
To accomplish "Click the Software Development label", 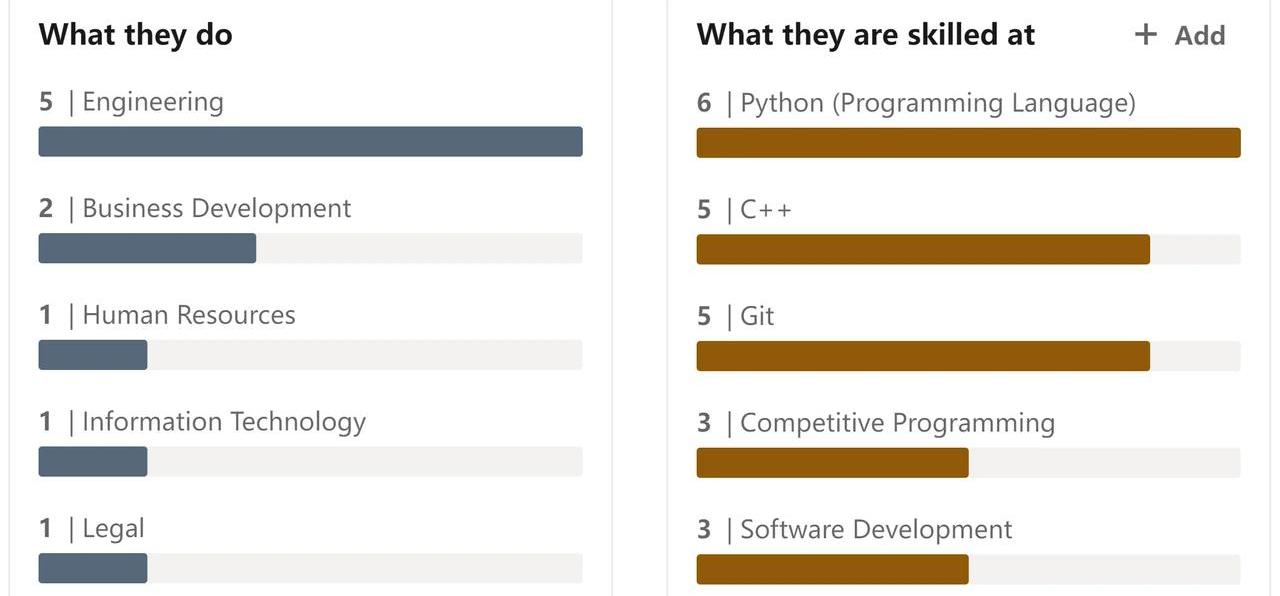I will coord(876,530).
